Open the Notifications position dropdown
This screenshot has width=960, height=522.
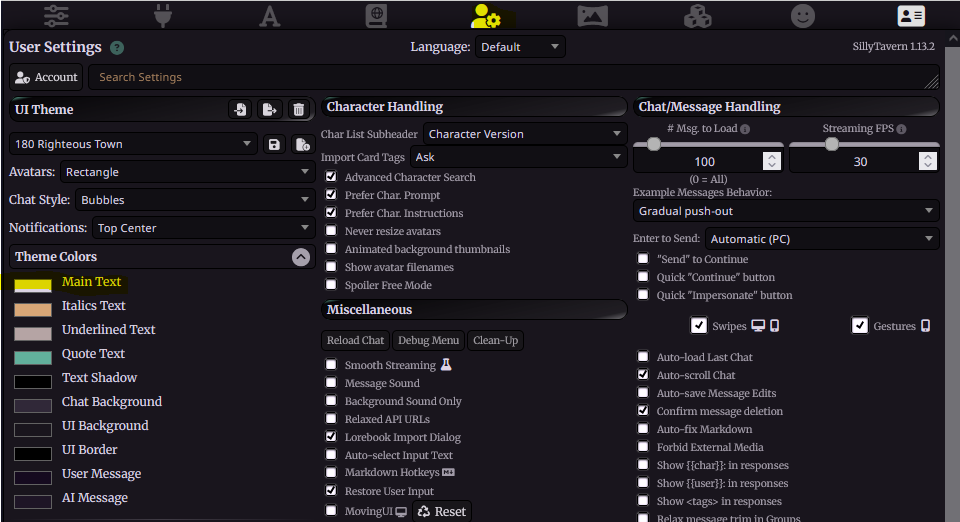203,228
